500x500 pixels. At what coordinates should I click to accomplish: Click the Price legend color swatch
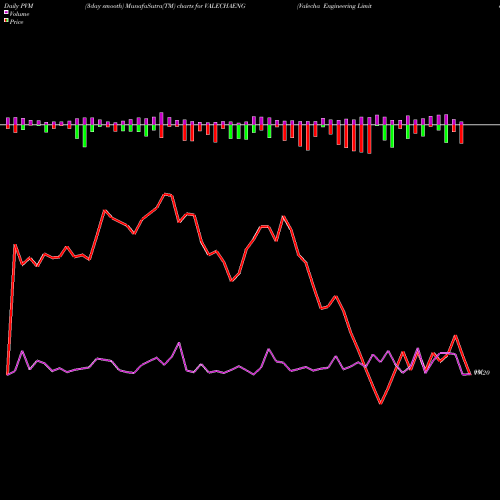point(6,21)
